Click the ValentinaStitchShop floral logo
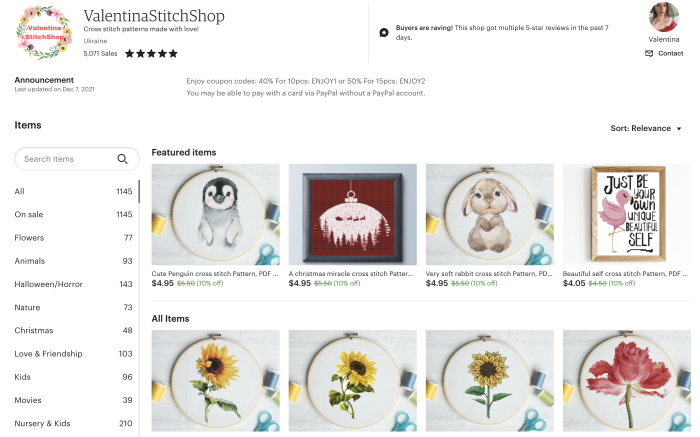 tap(44, 32)
